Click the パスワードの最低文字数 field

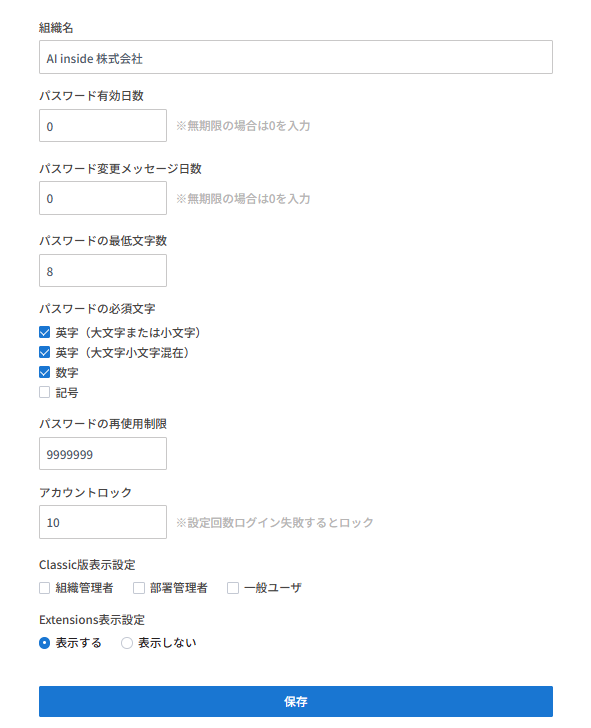[103, 271]
